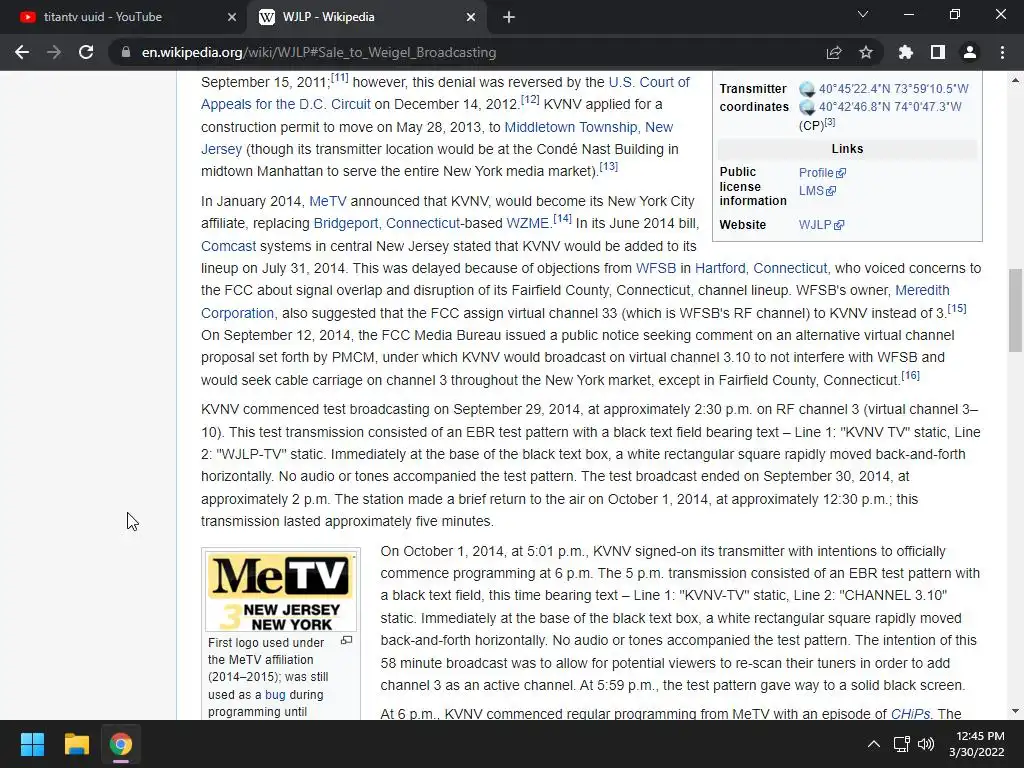Bookmark this page with the star icon
Screen dimensions: 1024x768
[x=866, y=52]
